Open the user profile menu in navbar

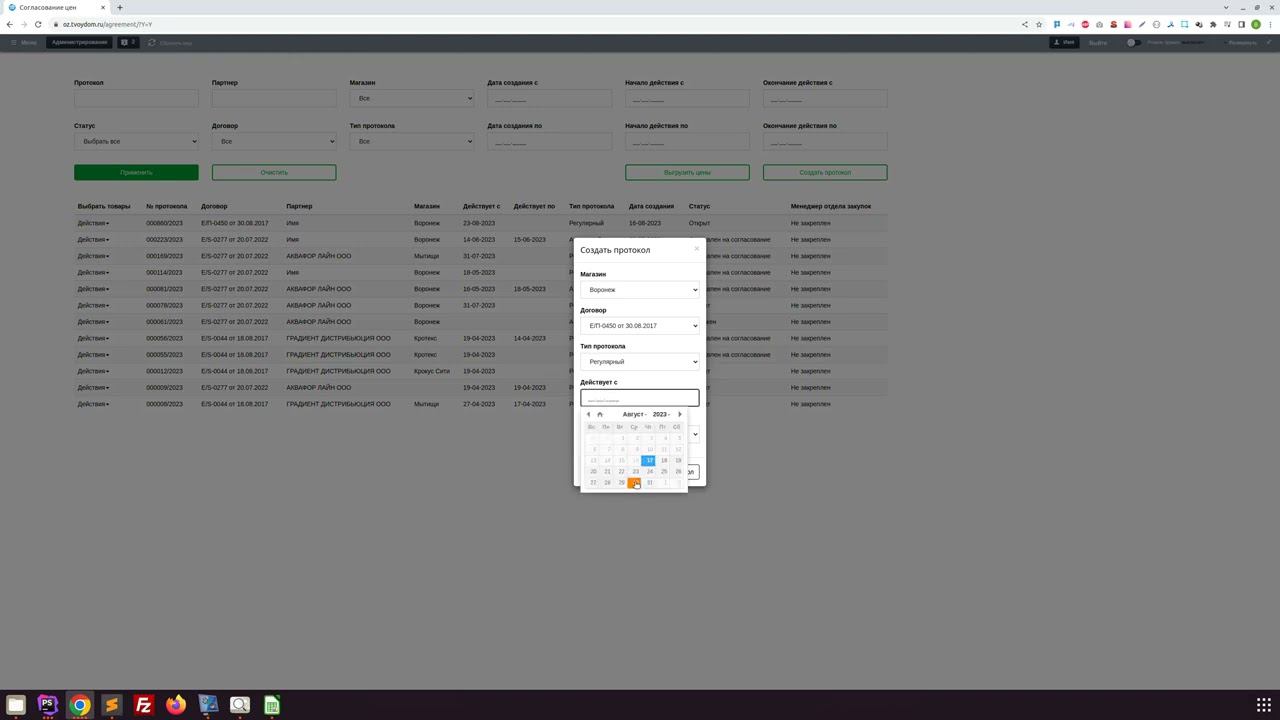pos(1064,43)
